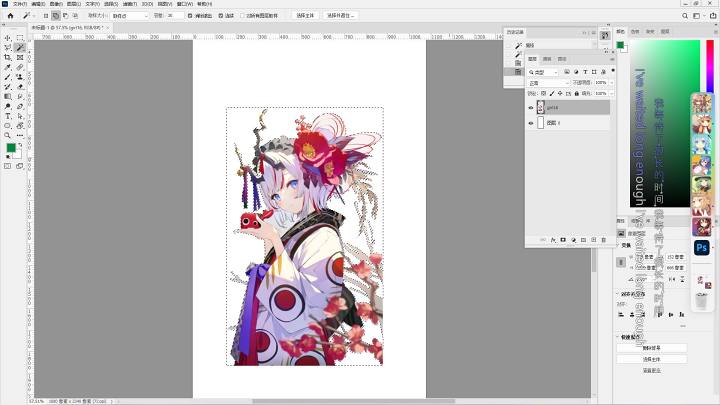
Task: Toggle lock all padlock
Action: (x=577, y=93)
